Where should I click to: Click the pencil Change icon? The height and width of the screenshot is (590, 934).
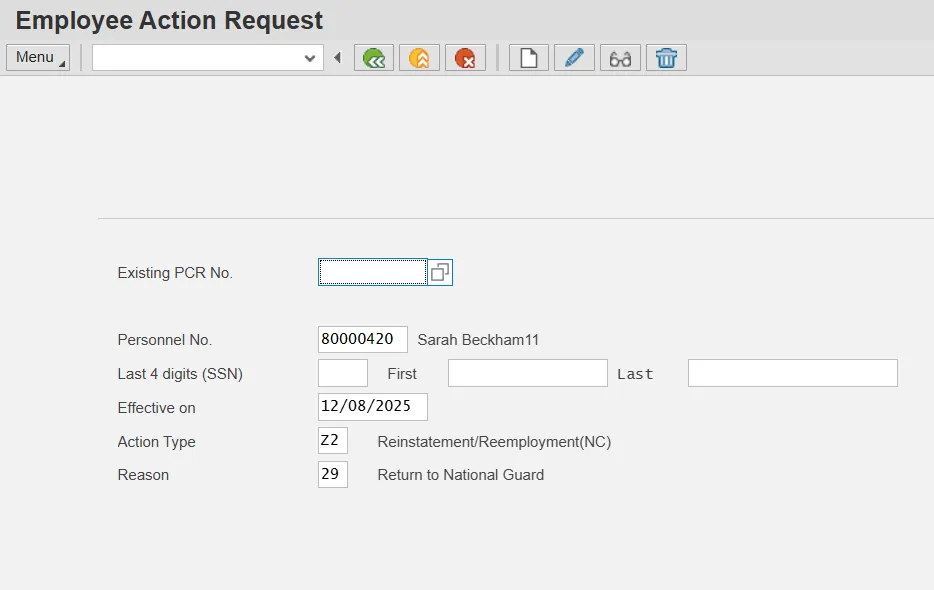point(574,58)
